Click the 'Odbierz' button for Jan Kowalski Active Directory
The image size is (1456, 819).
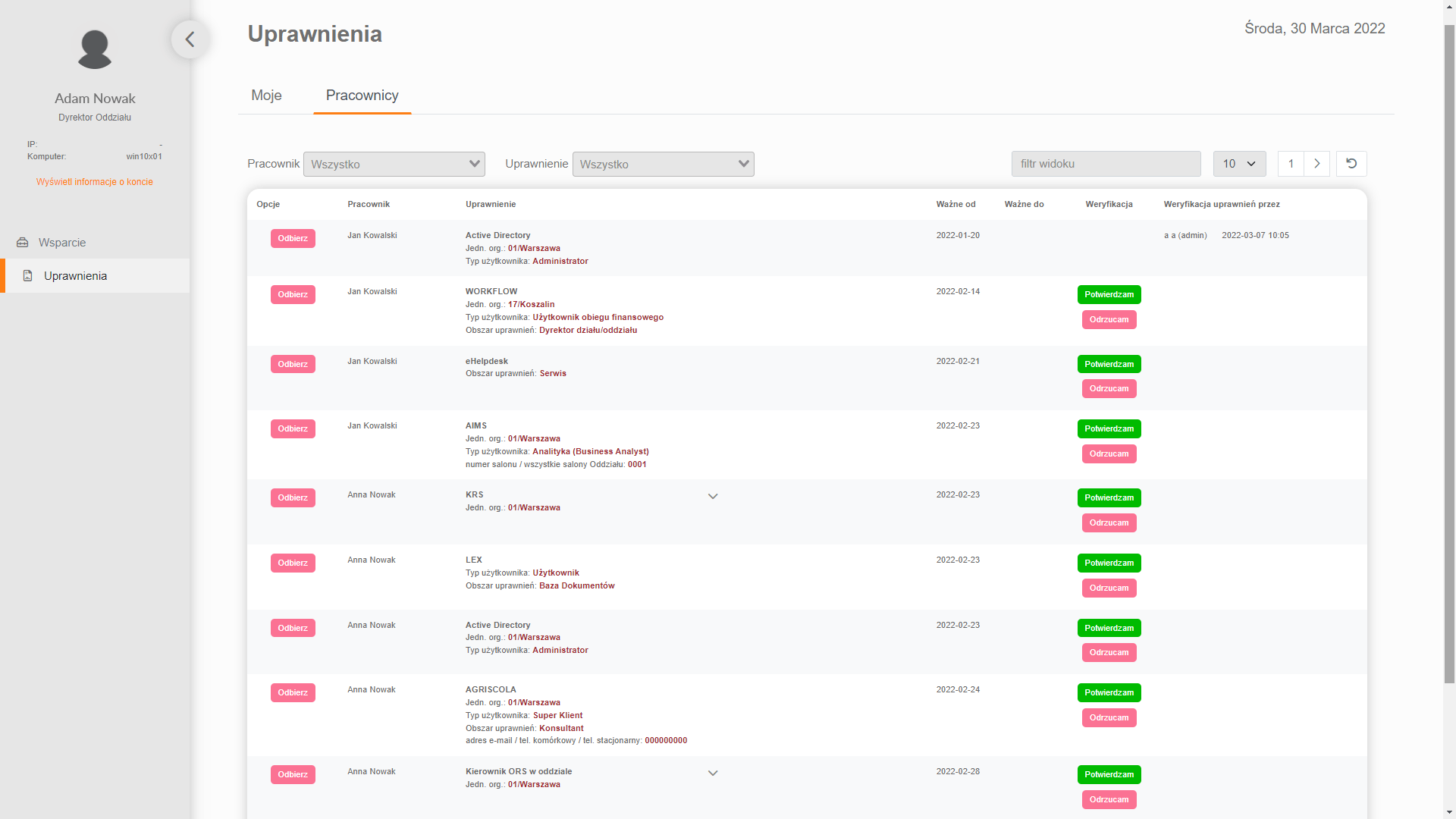click(292, 238)
